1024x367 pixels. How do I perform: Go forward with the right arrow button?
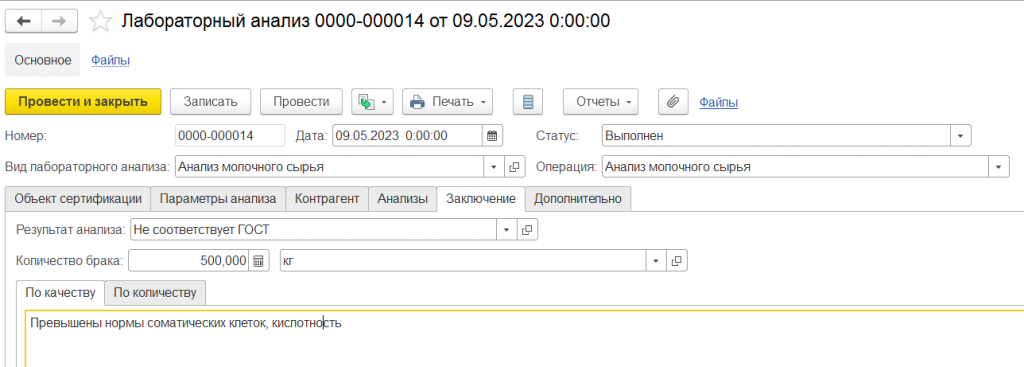59,21
